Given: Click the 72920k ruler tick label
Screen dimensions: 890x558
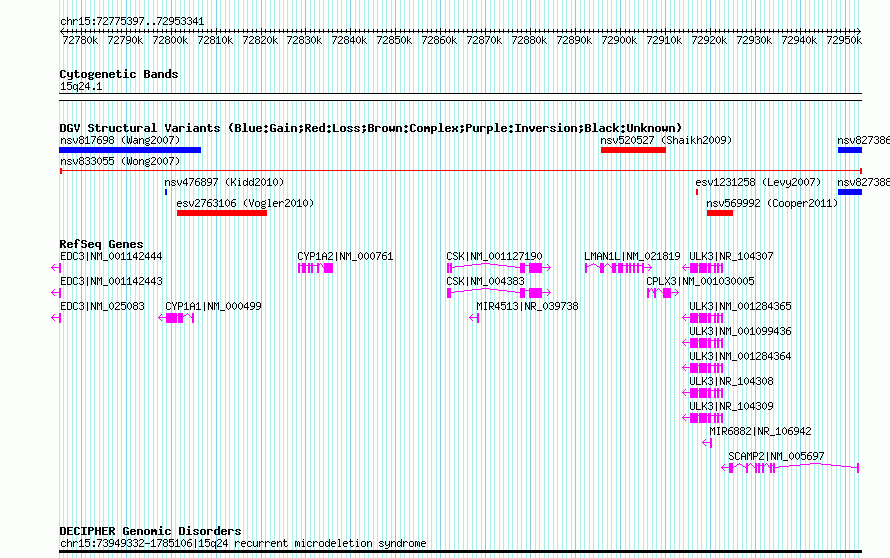Looking at the screenshot, I should pos(709,40).
